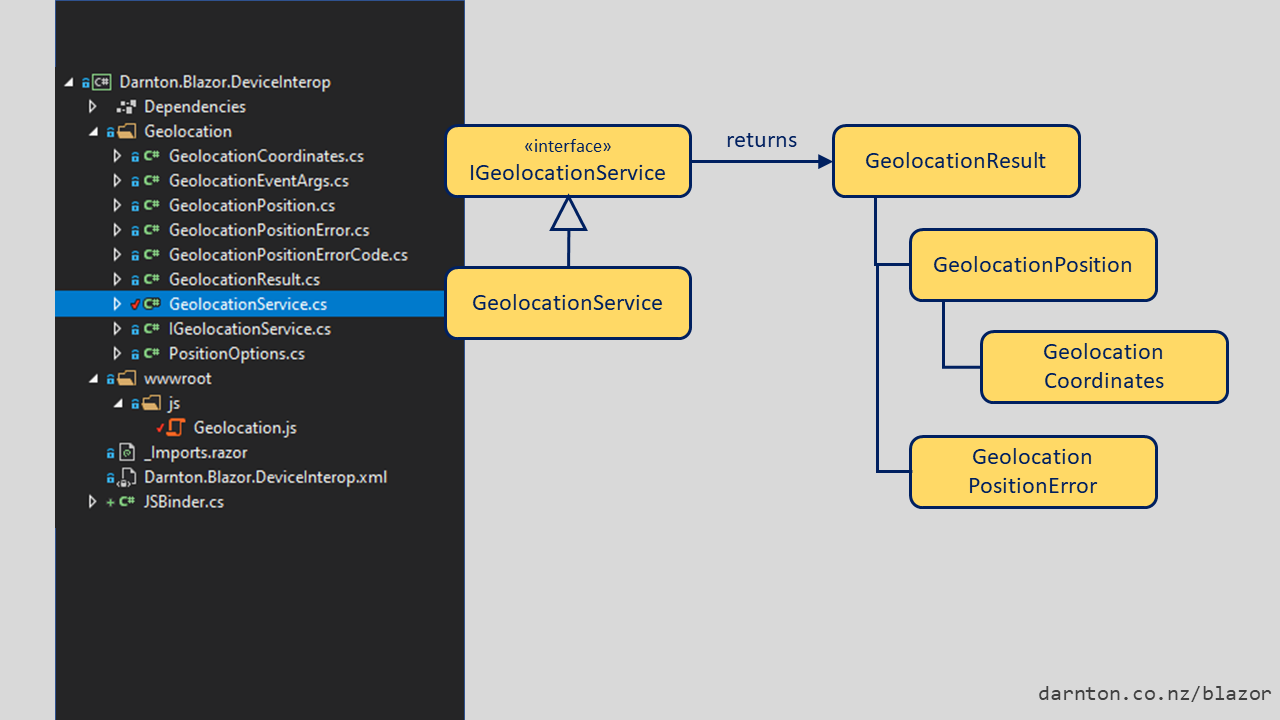
Task: Click the Geolocation folder icon
Action: pyautogui.click(x=126, y=131)
